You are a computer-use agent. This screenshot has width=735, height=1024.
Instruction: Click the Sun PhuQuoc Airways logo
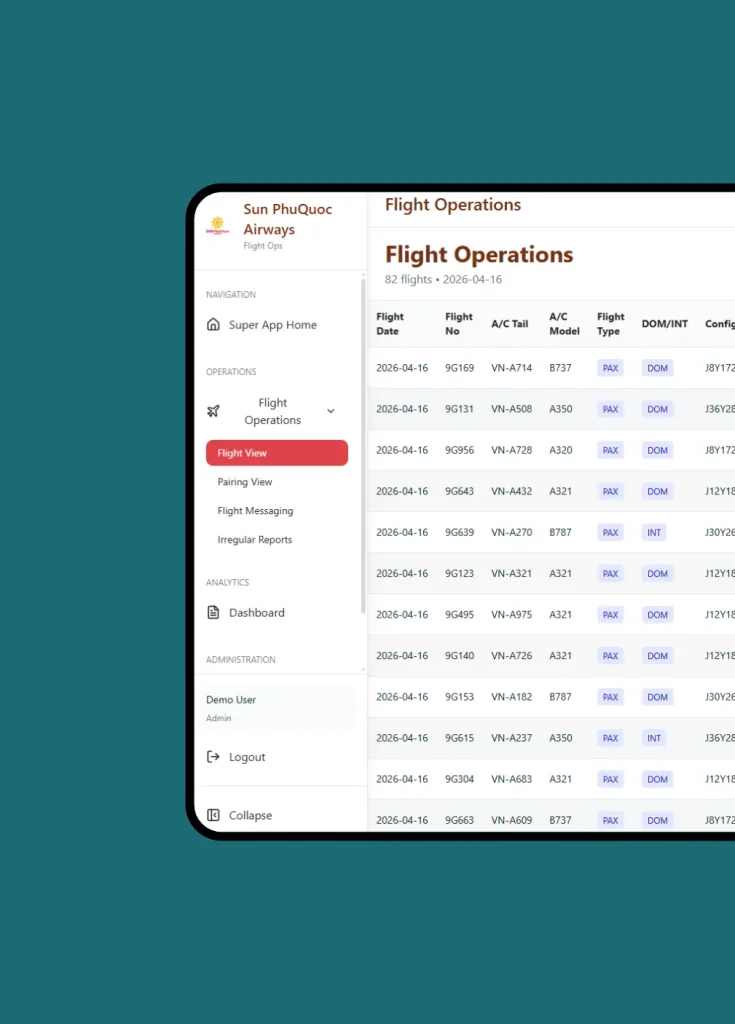pos(218,226)
